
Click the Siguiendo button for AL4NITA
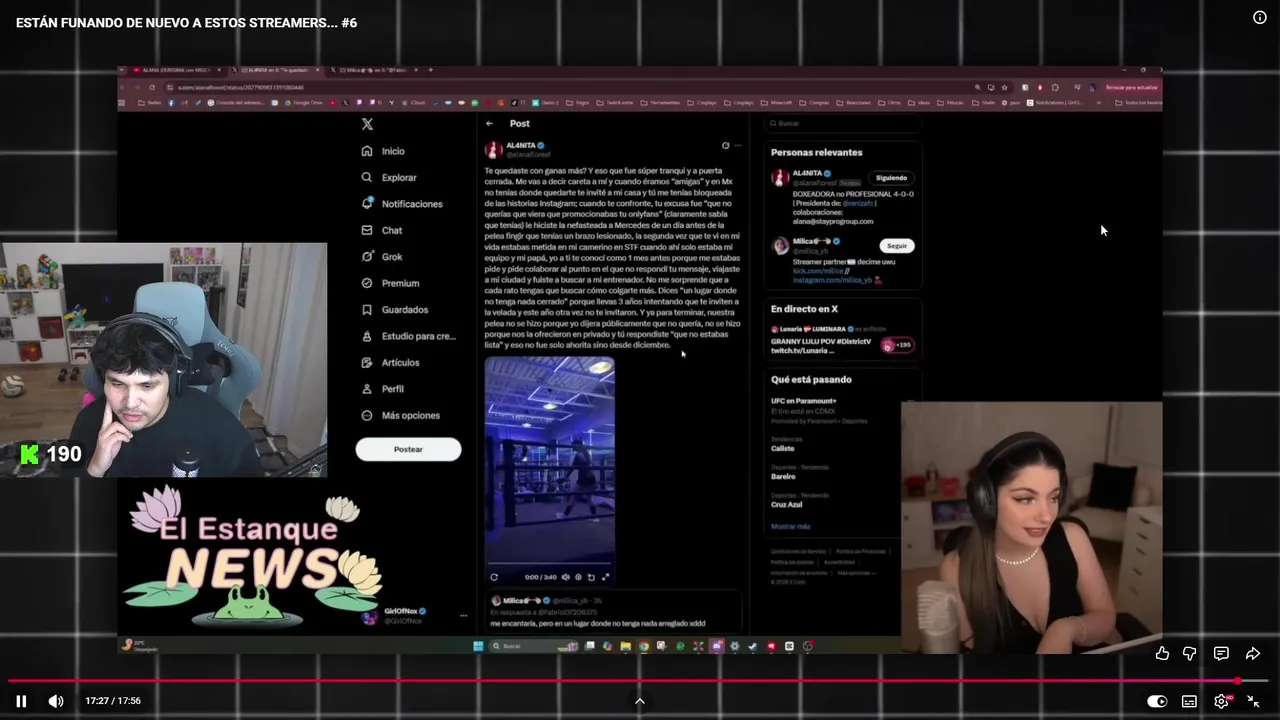[891, 178]
